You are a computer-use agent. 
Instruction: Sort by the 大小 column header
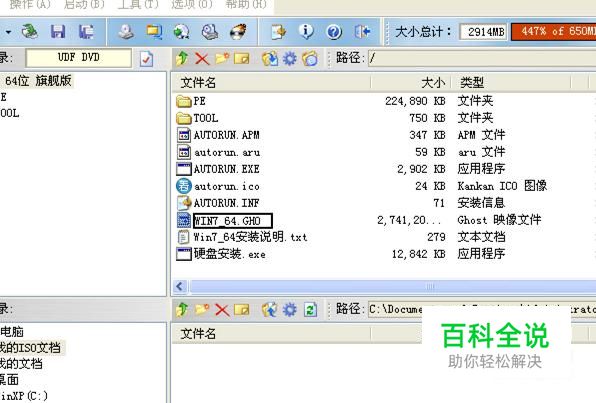pyautogui.click(x=411, y=83)
